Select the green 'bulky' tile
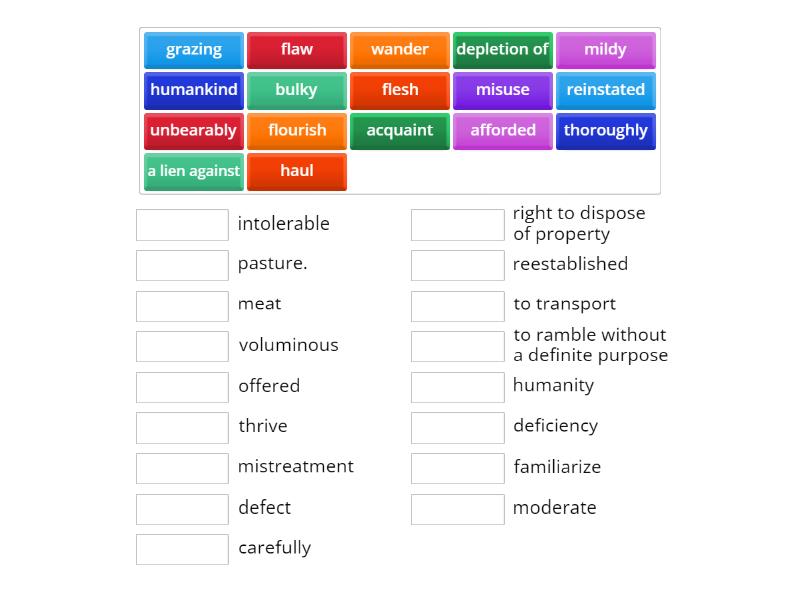Viewport: 800px width, 600px height. point(297,90)
